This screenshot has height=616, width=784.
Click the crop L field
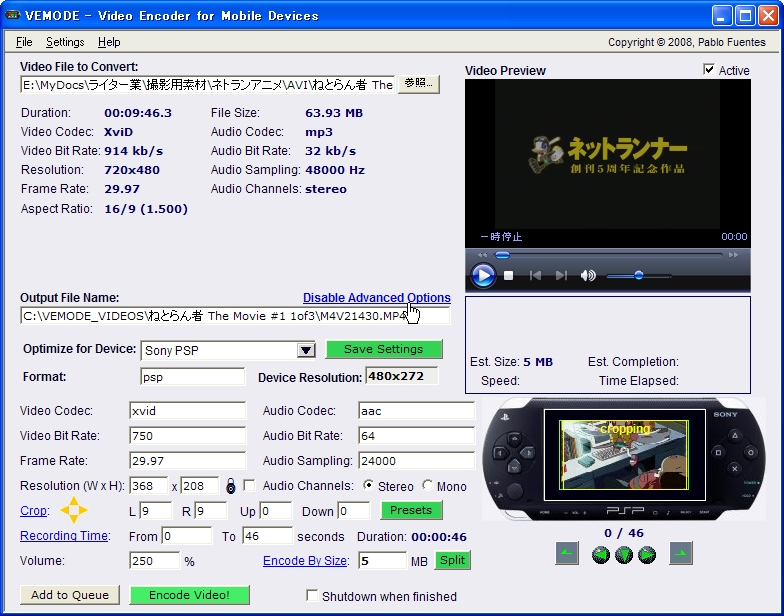[x=156, y=510]
